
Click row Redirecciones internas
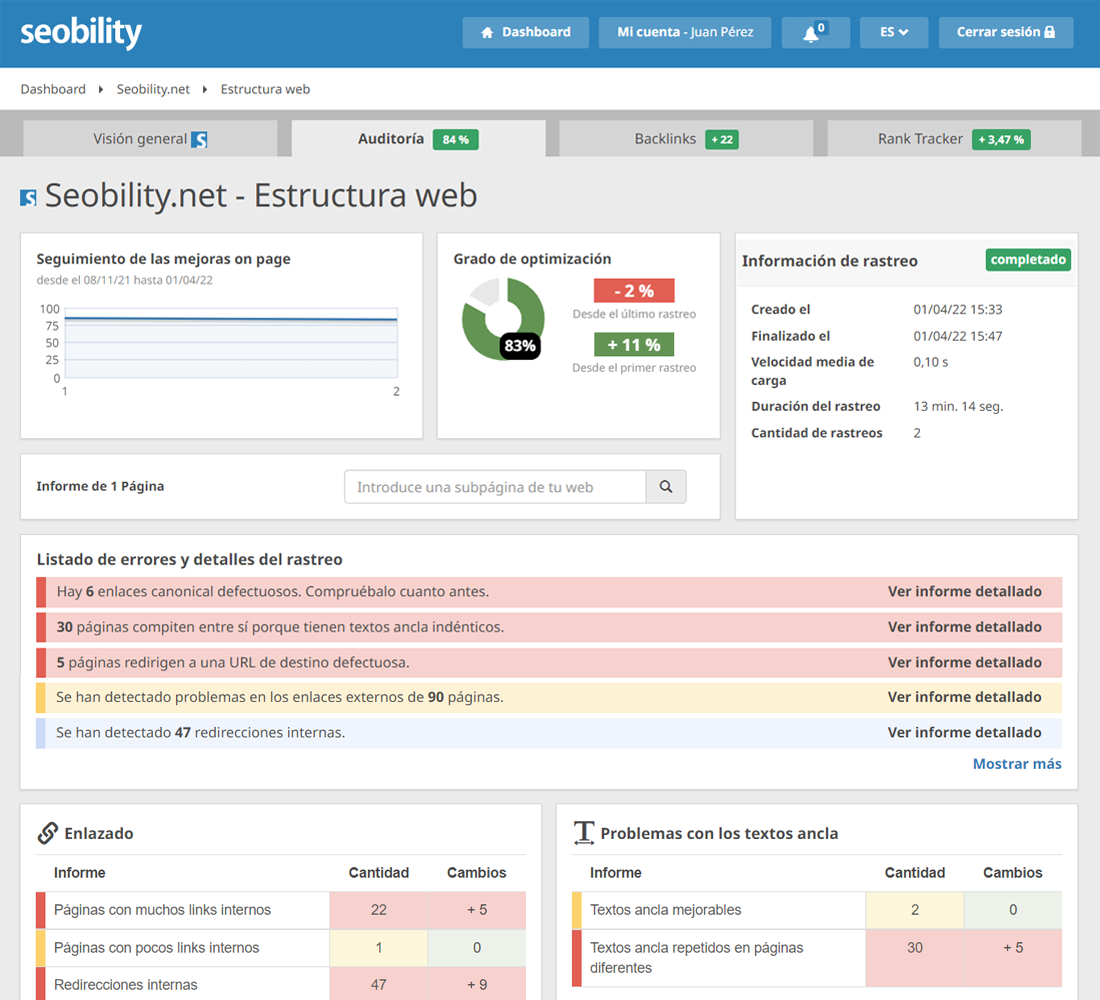pyautogui.click(x=281, y=985)
